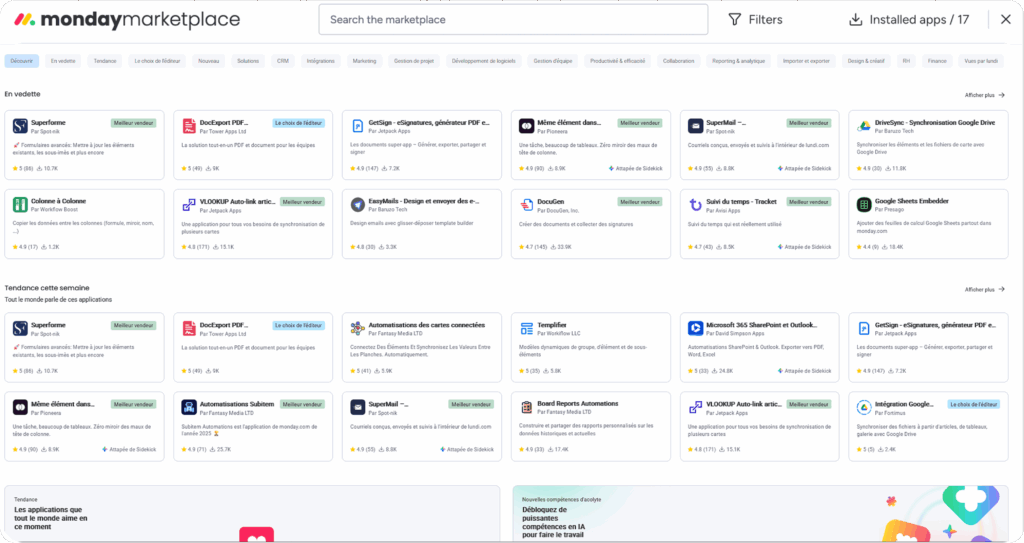Click VLOOKUP icon under Tendance cette semaine
Screen dimensions: 1024x543
pos(696,407)
